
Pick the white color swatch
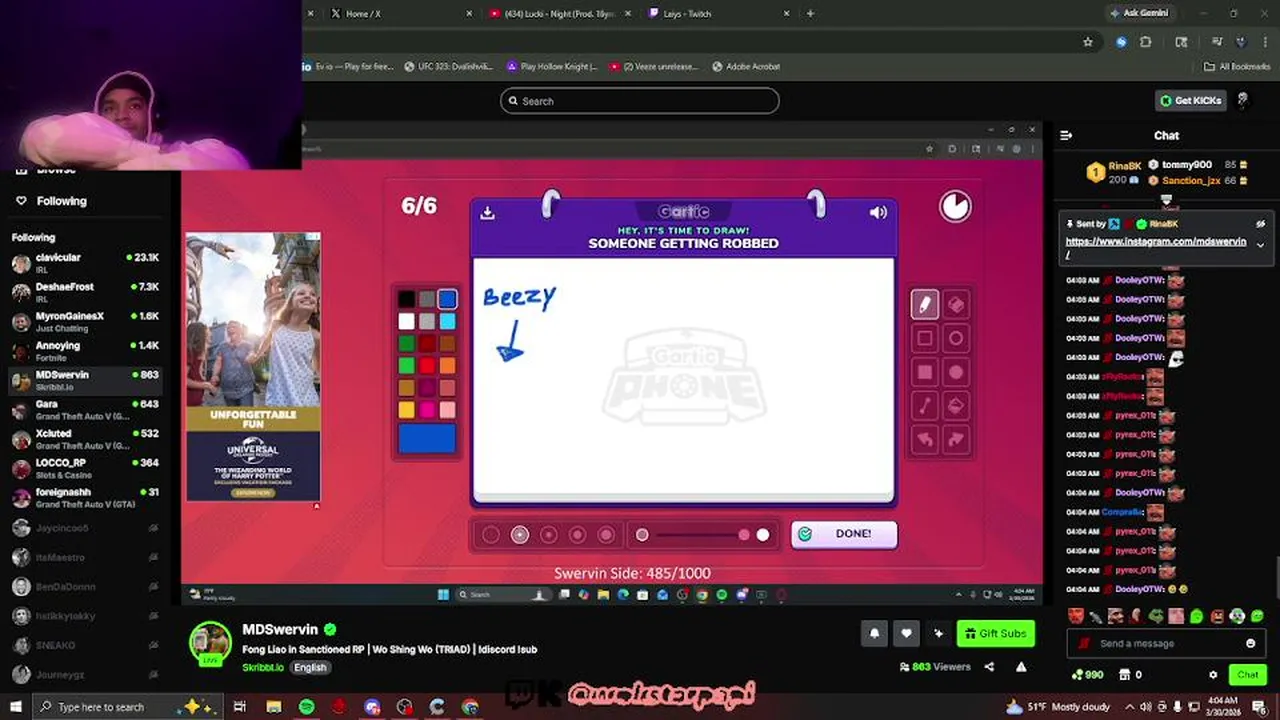point(406,321)
